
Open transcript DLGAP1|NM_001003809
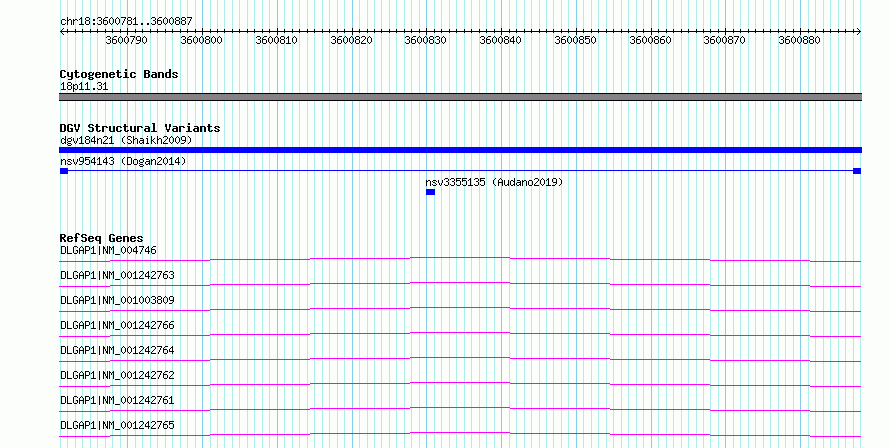[x=117, y=300]
